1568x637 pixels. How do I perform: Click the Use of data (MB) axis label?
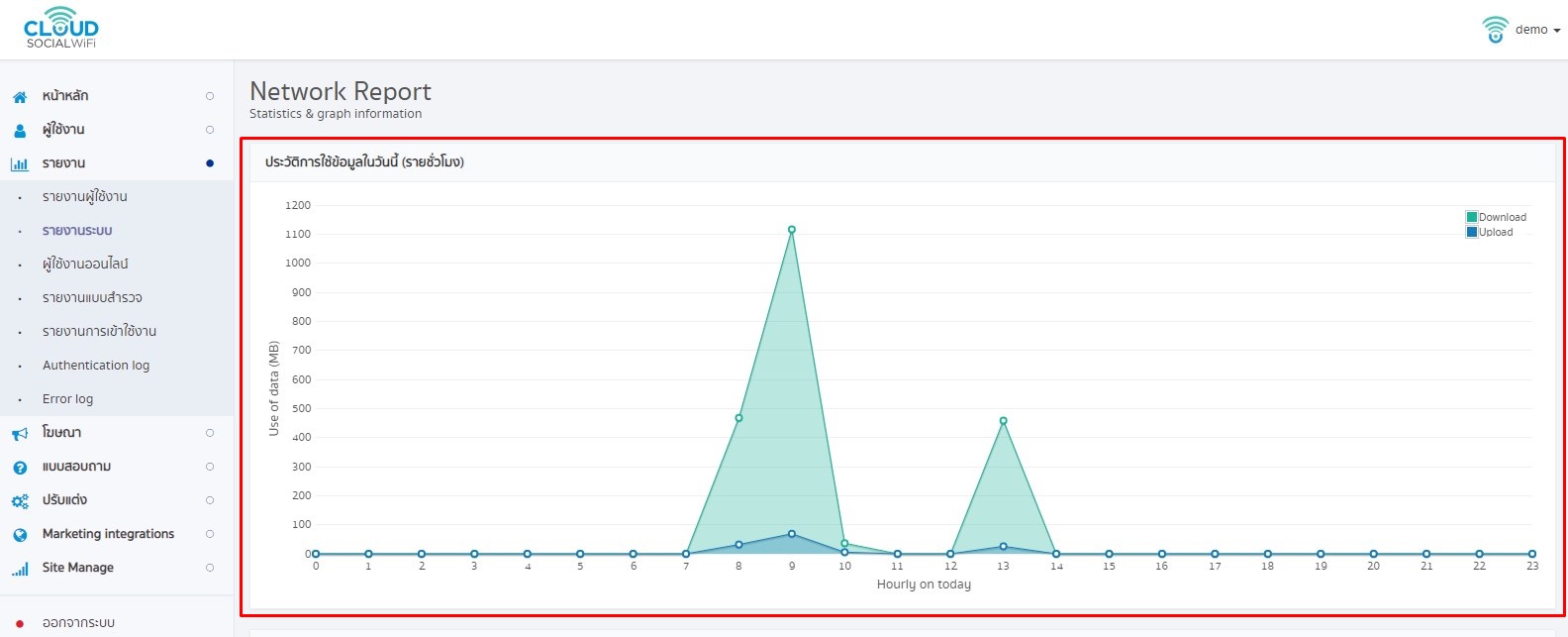pos(274,388)
